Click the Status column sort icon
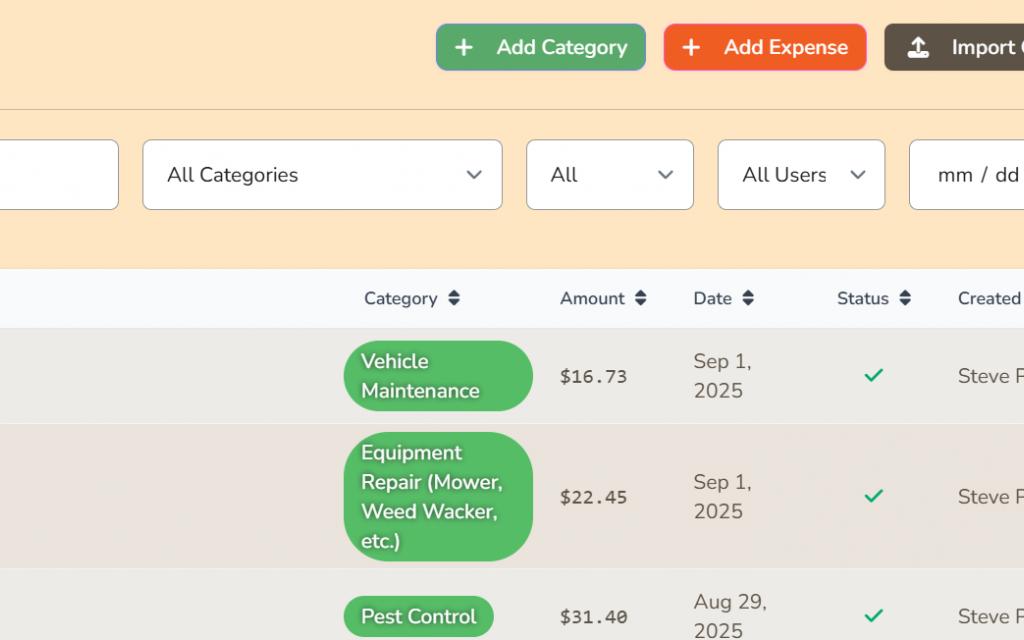The width and height of the screenshot is (1024, 640). [904, 298]
